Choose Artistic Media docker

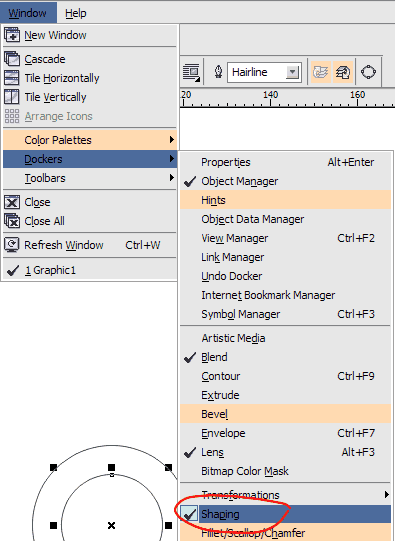click(285, 338)
